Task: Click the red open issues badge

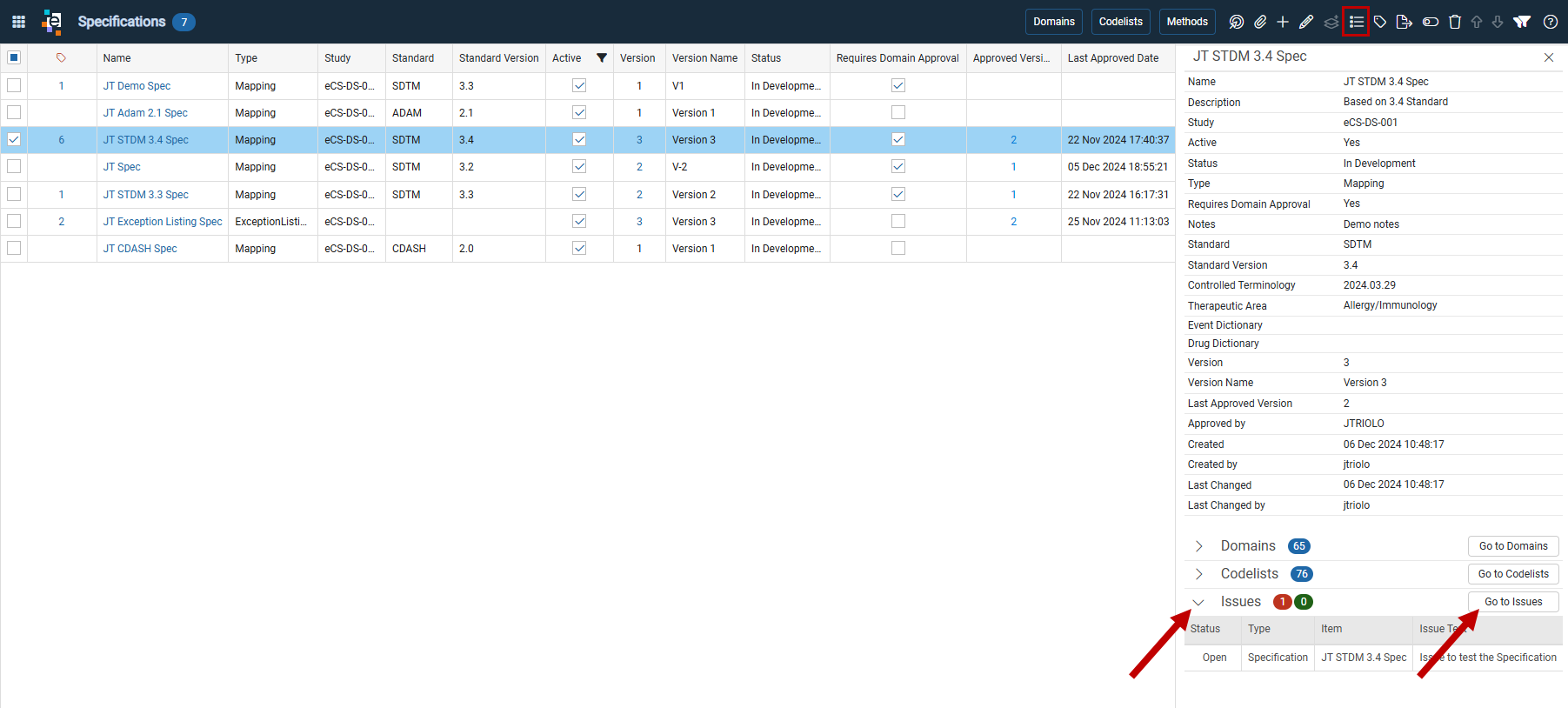Action: (x=1282, y=602)
